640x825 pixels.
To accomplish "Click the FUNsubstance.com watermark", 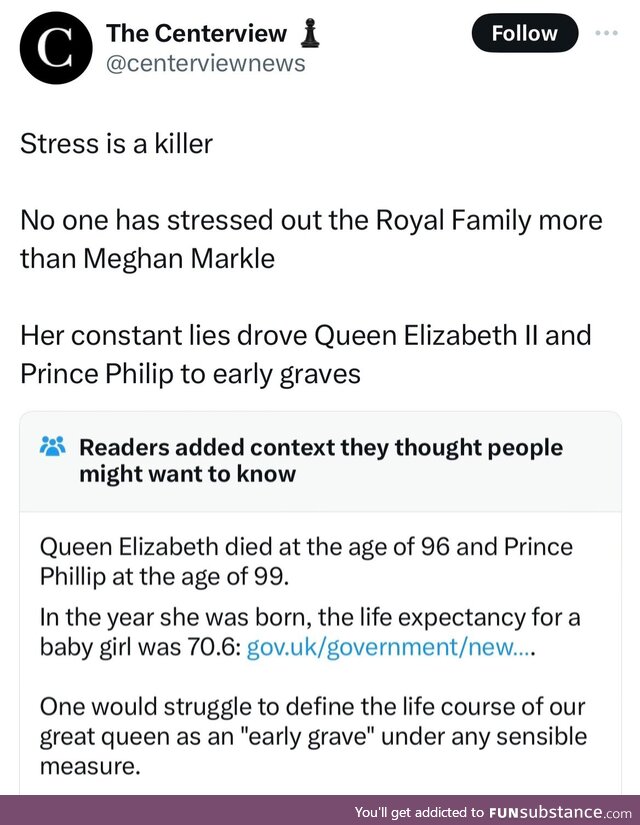I will pos(559,811).
